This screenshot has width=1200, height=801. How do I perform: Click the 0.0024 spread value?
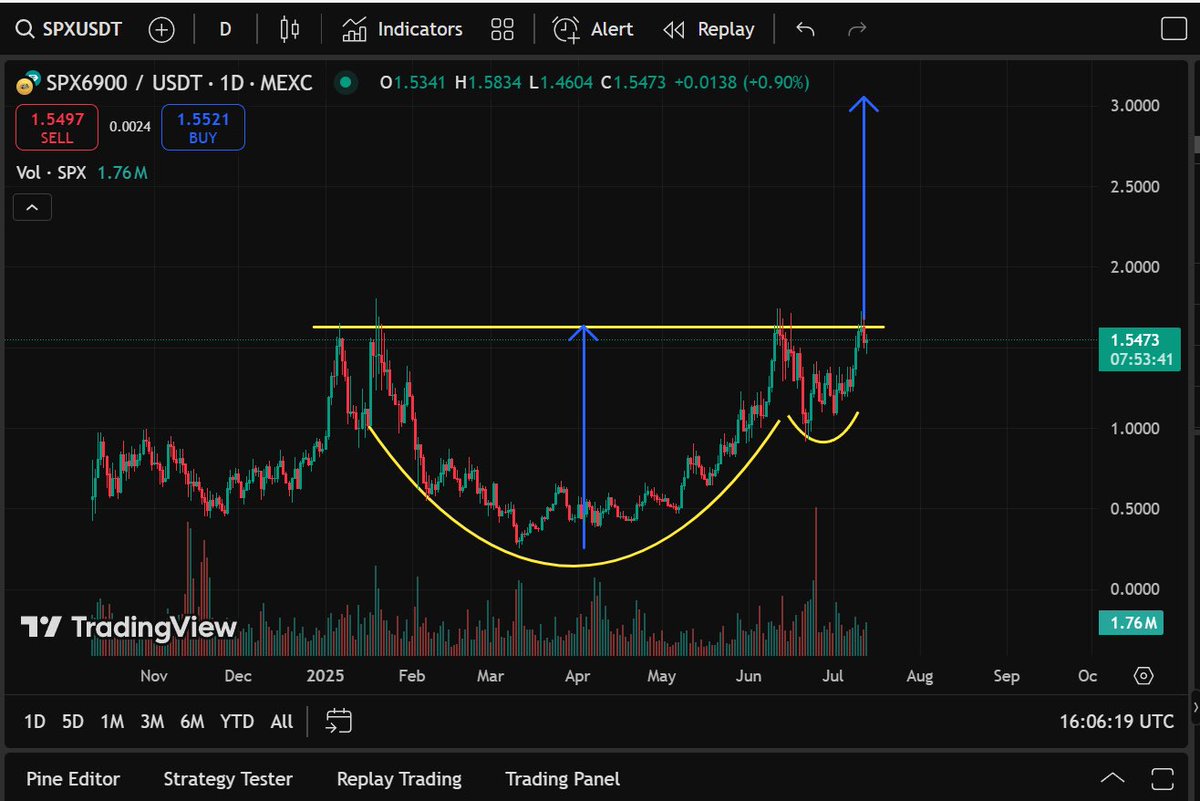pyautogui.click(x=129, y=127)
